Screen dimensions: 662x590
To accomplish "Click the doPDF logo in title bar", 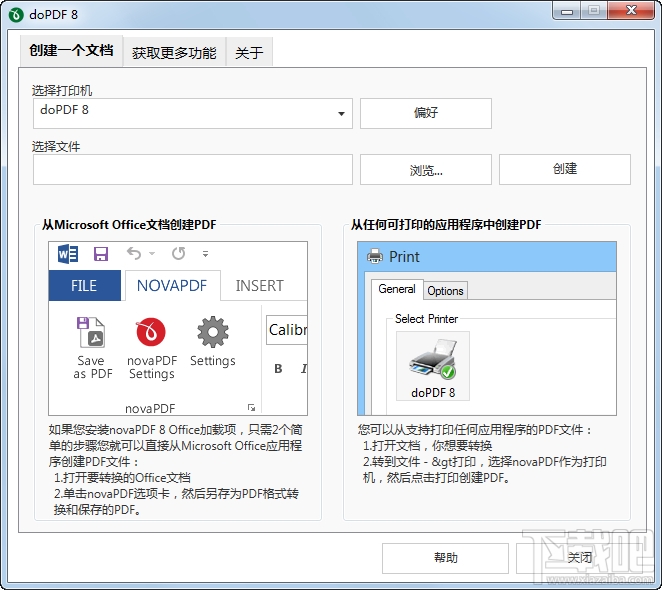I will 16,15.
